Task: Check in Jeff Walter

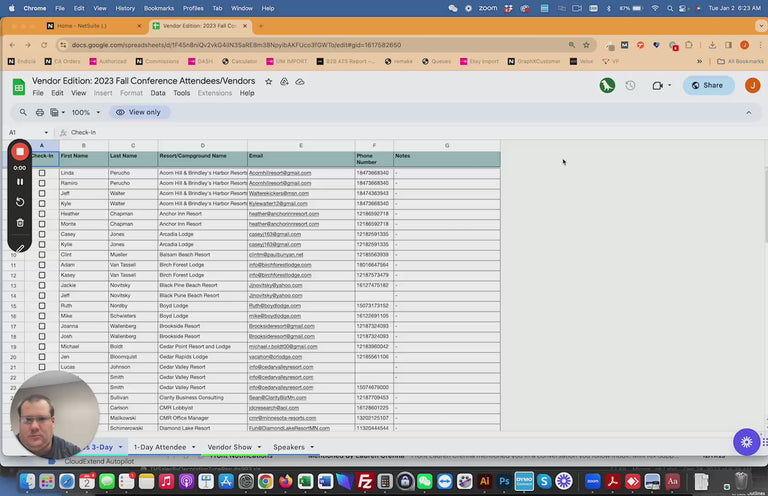Action: (42, 193)
